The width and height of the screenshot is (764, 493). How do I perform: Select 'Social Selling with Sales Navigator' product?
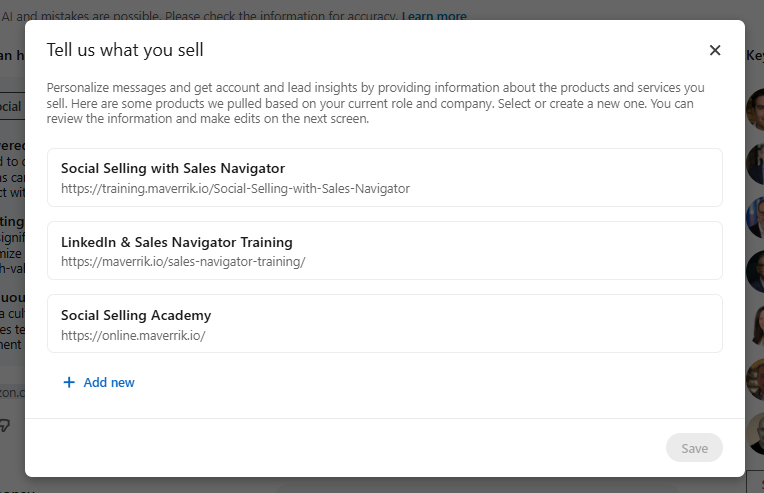coord(384,177)
